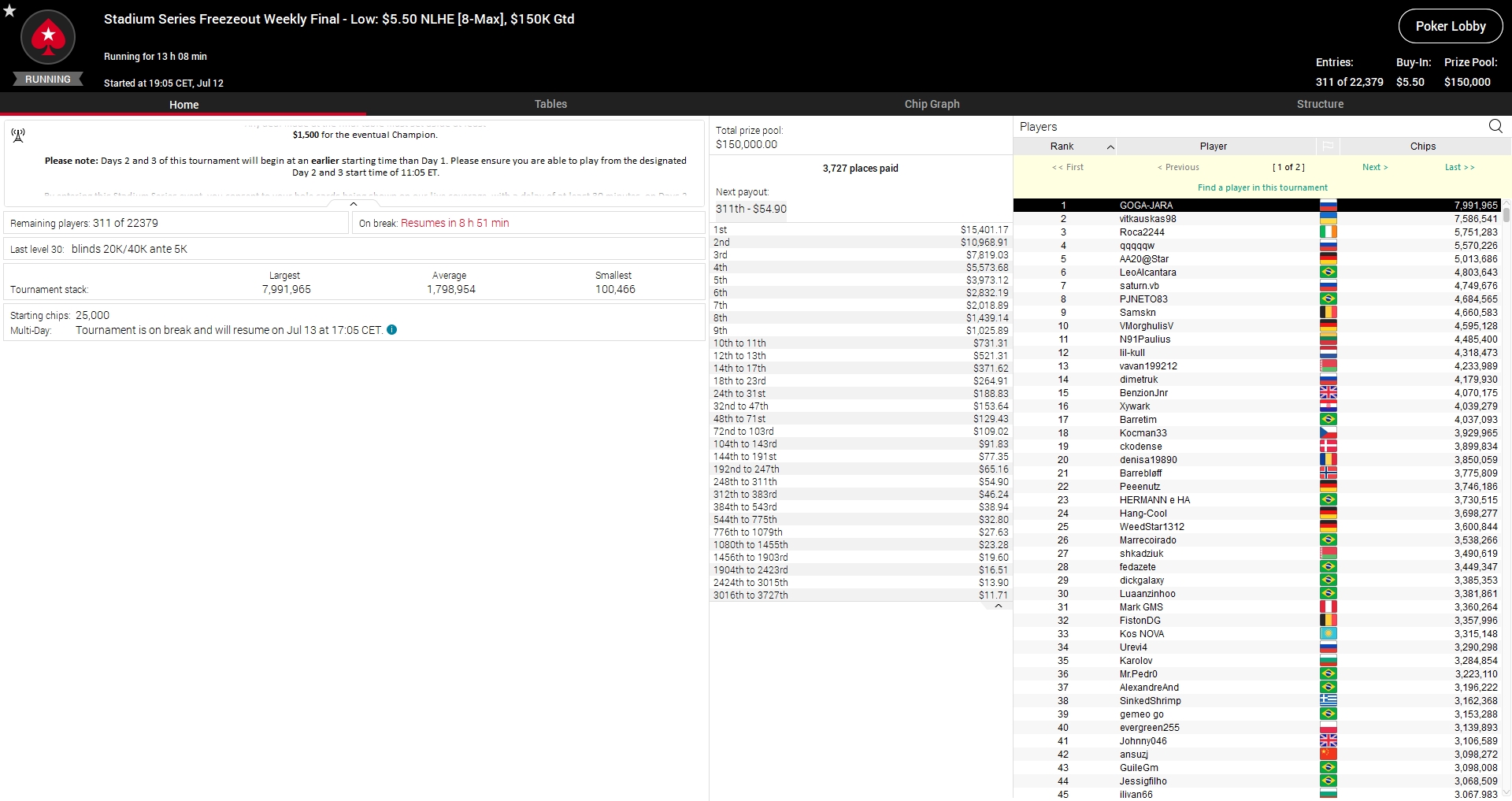1512x801 pixels.
Task: Click ckodense's Denmark flag
Action: [1329, 447]
